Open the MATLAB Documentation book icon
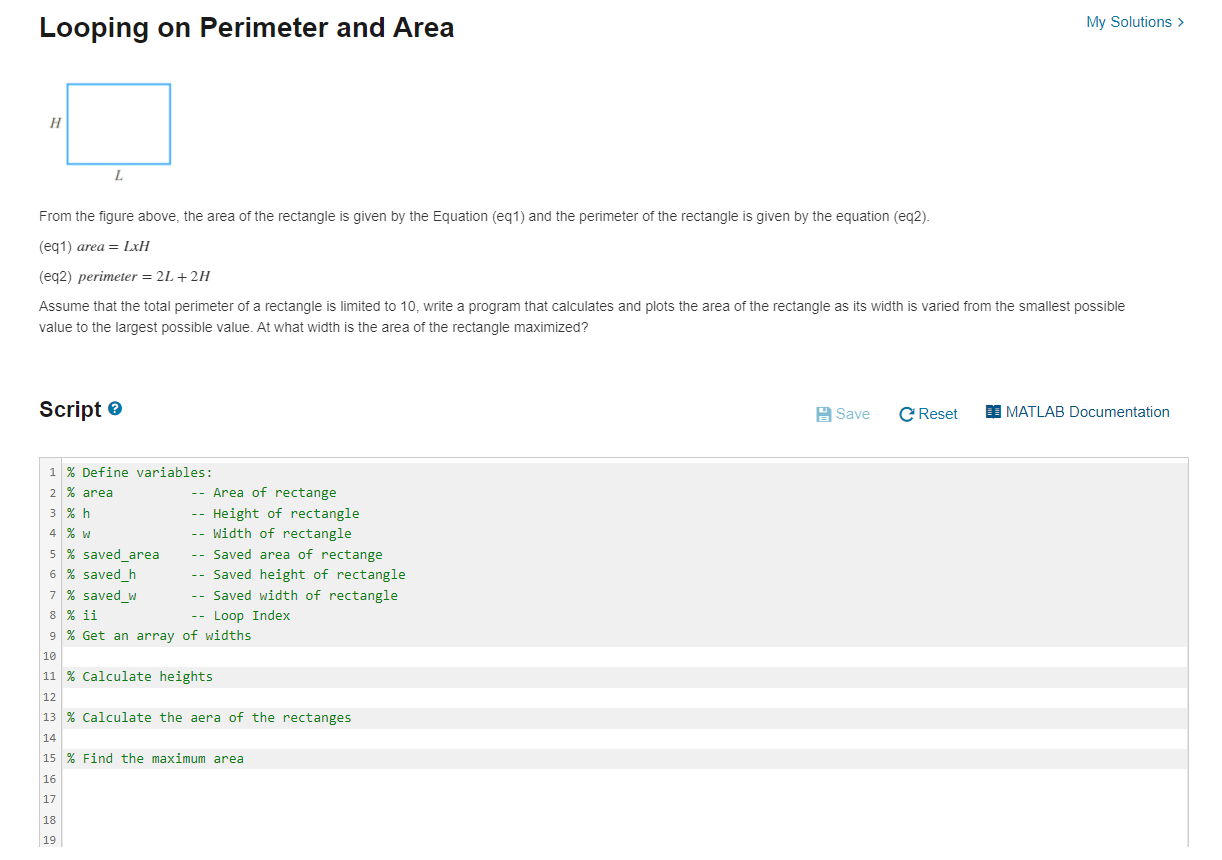The image size is (1222, 860). tap(992, 410)
